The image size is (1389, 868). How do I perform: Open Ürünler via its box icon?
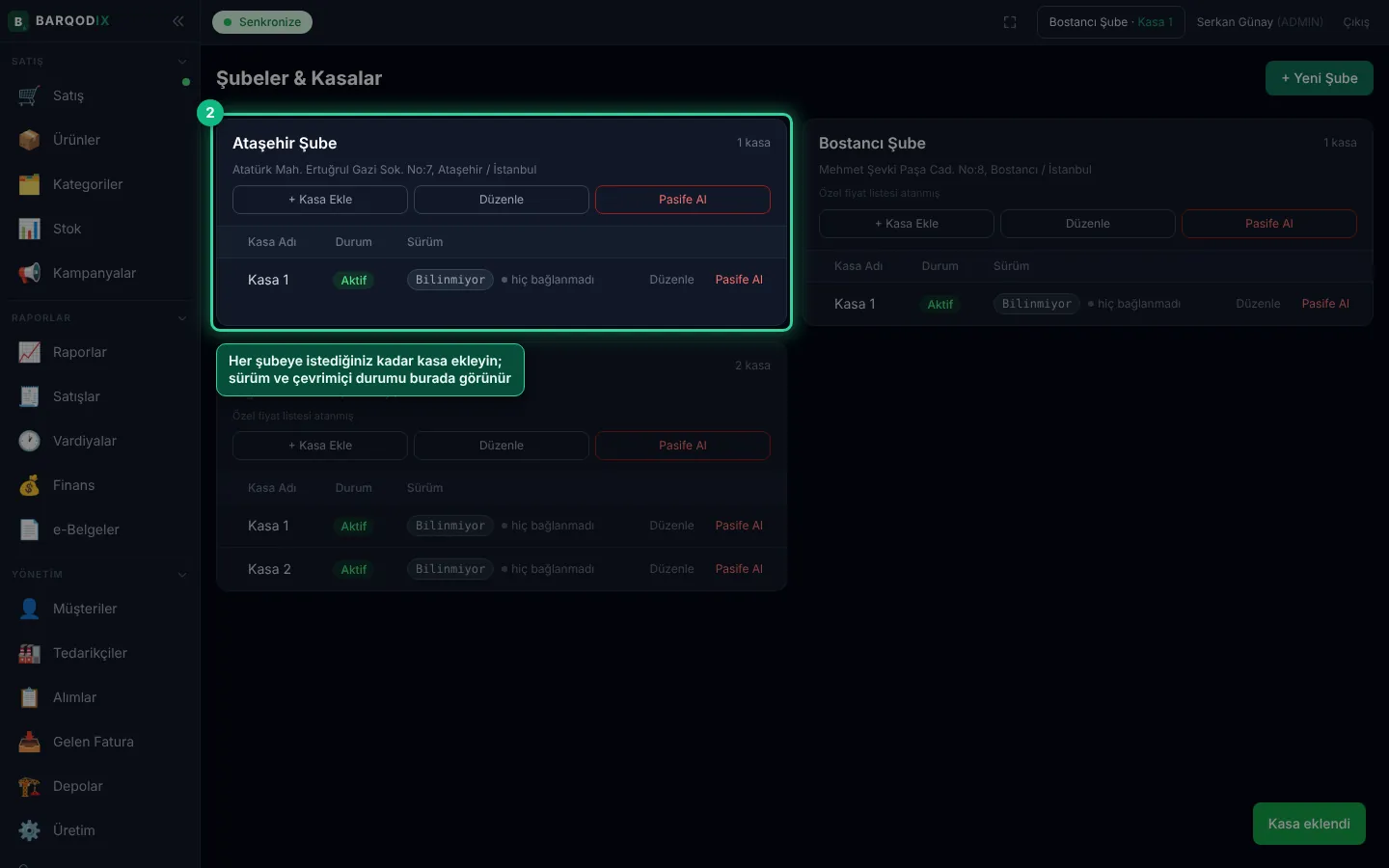click(29, 140)
